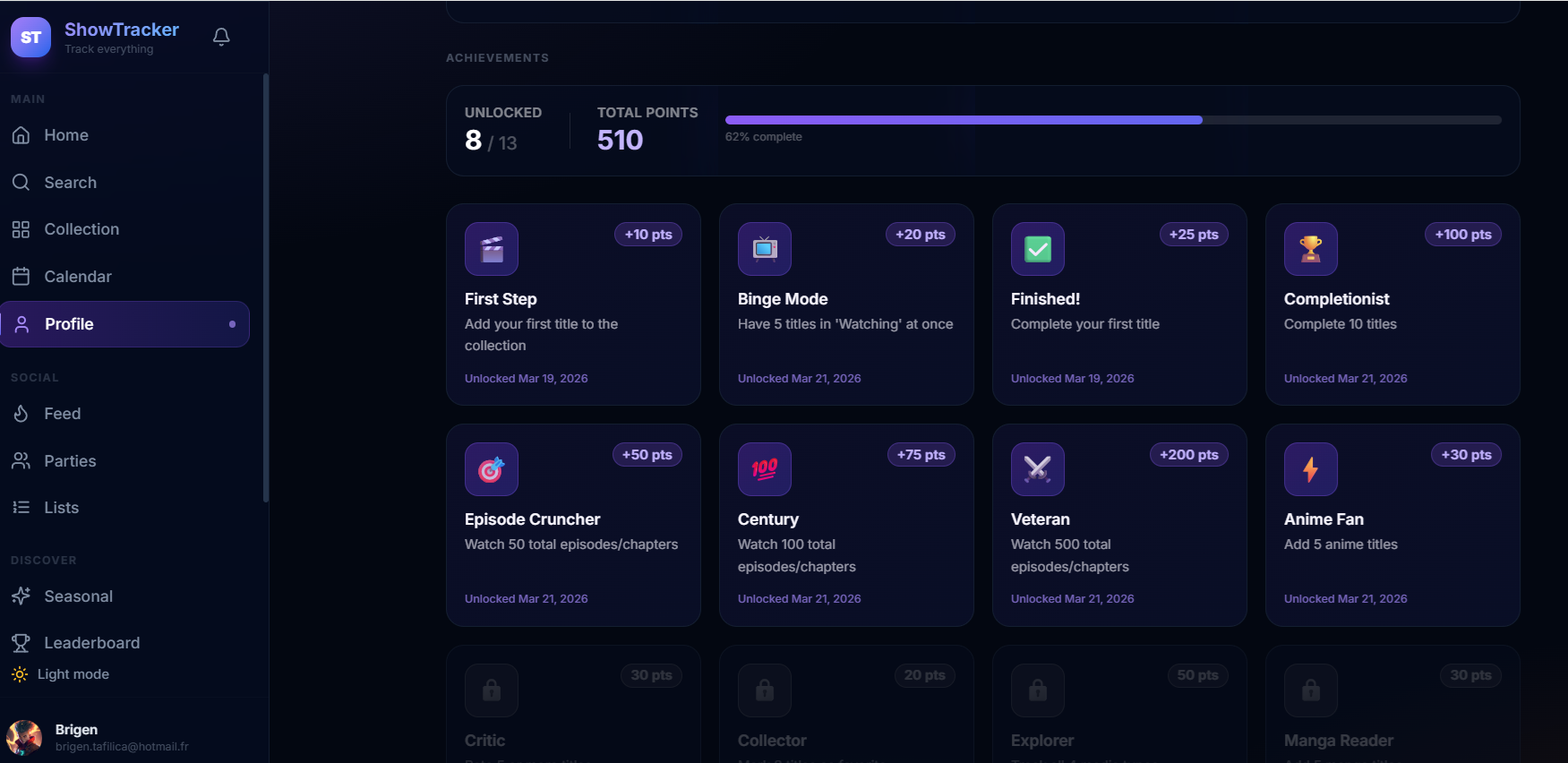Click the Anime Fan title
The width and height of the screenshot is (1568, 763).
point(1324,519)
